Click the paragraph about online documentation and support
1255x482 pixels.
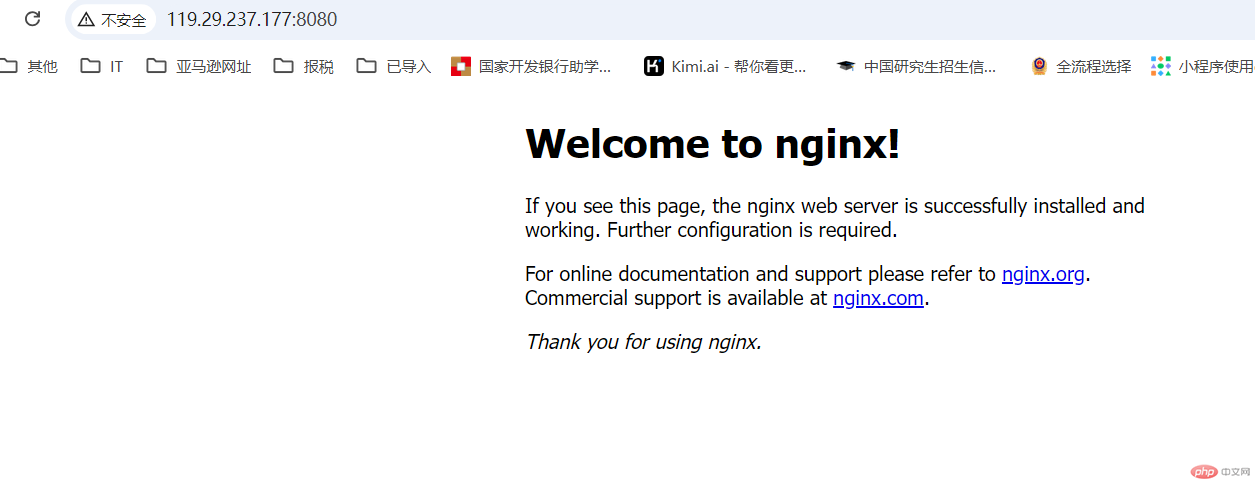pos(807,286)
